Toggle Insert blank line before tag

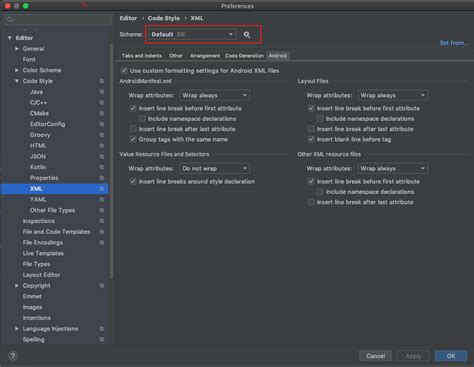311,139
